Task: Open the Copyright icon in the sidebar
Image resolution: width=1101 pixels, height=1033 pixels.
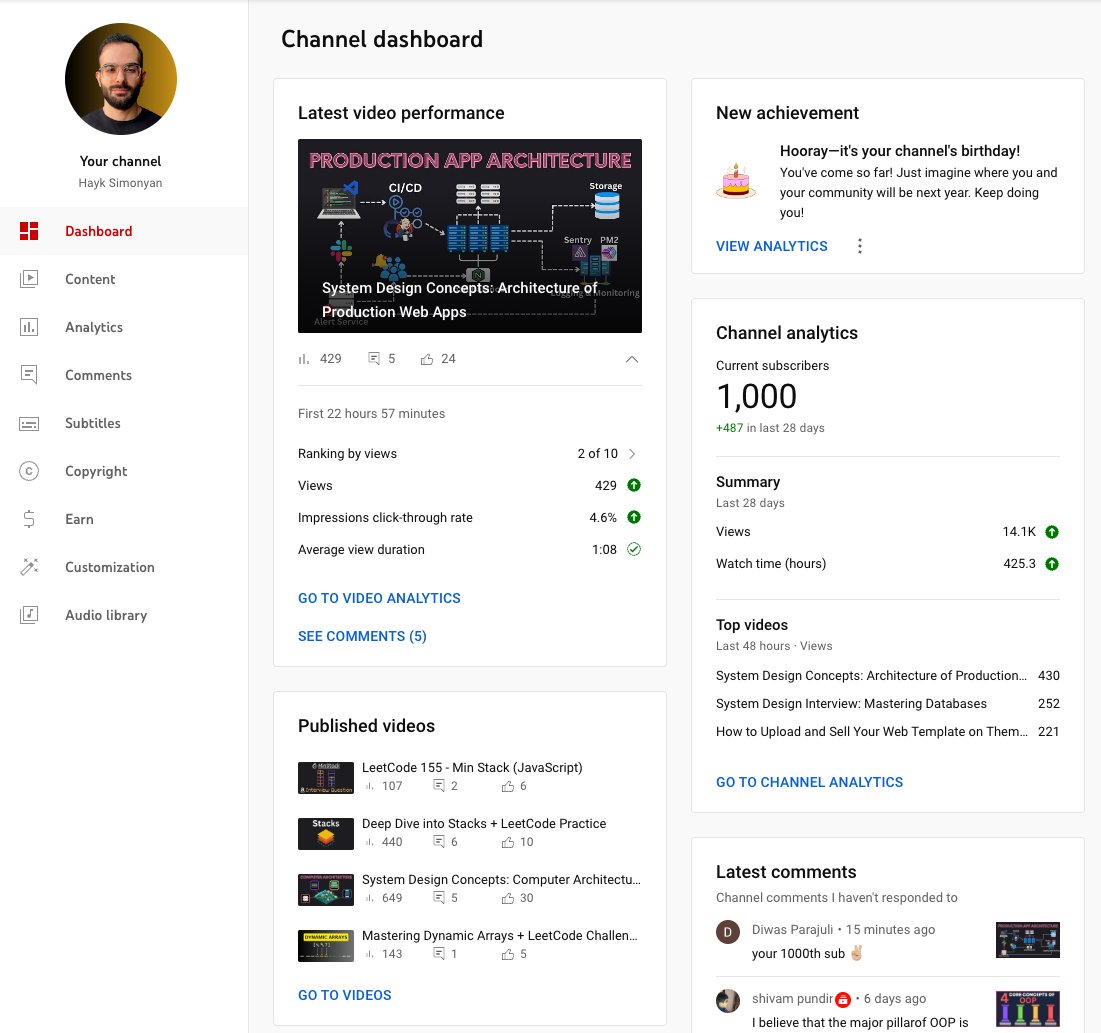Action: (29, 471)
